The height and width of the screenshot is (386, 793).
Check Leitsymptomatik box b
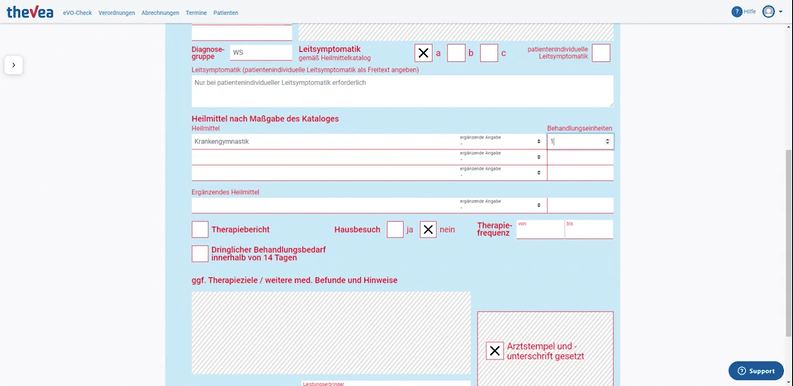click(x=456, y=53)
